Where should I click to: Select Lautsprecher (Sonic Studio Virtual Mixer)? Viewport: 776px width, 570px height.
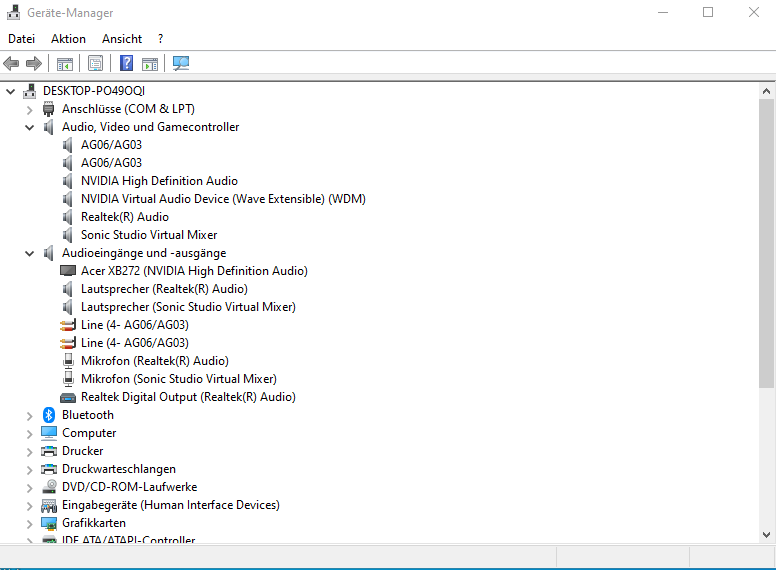coord(188,307)
